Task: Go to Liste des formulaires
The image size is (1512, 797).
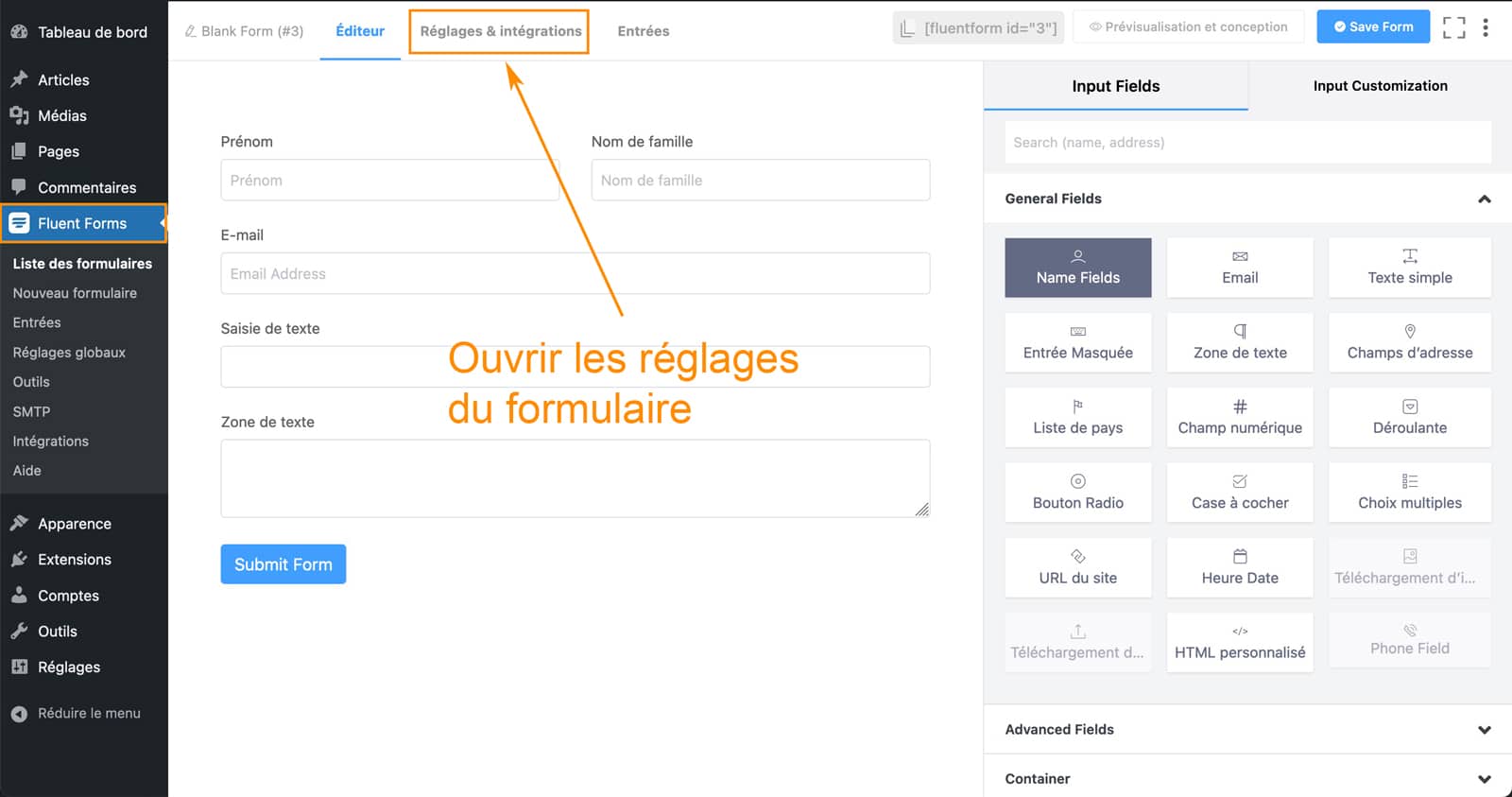Action: coord(82,264)
